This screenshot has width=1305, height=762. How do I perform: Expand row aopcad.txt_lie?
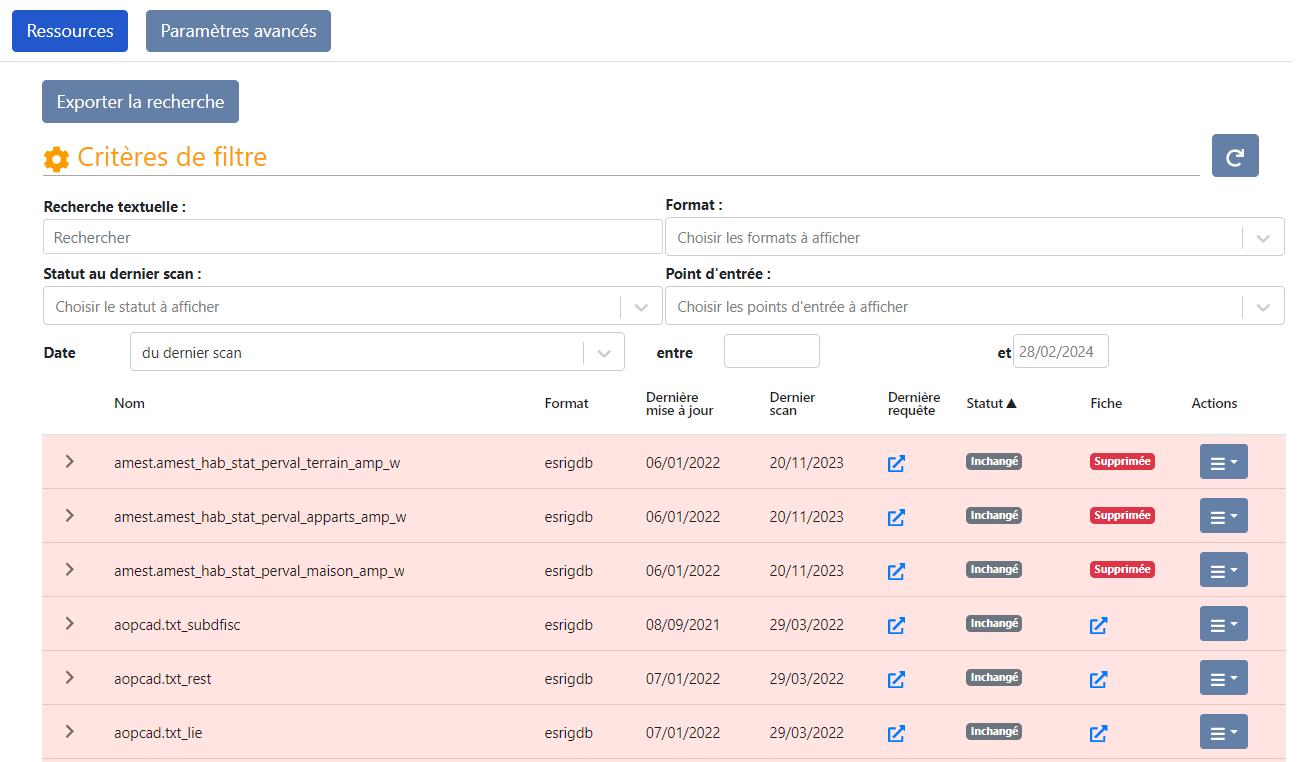click(x=69, y=731)
